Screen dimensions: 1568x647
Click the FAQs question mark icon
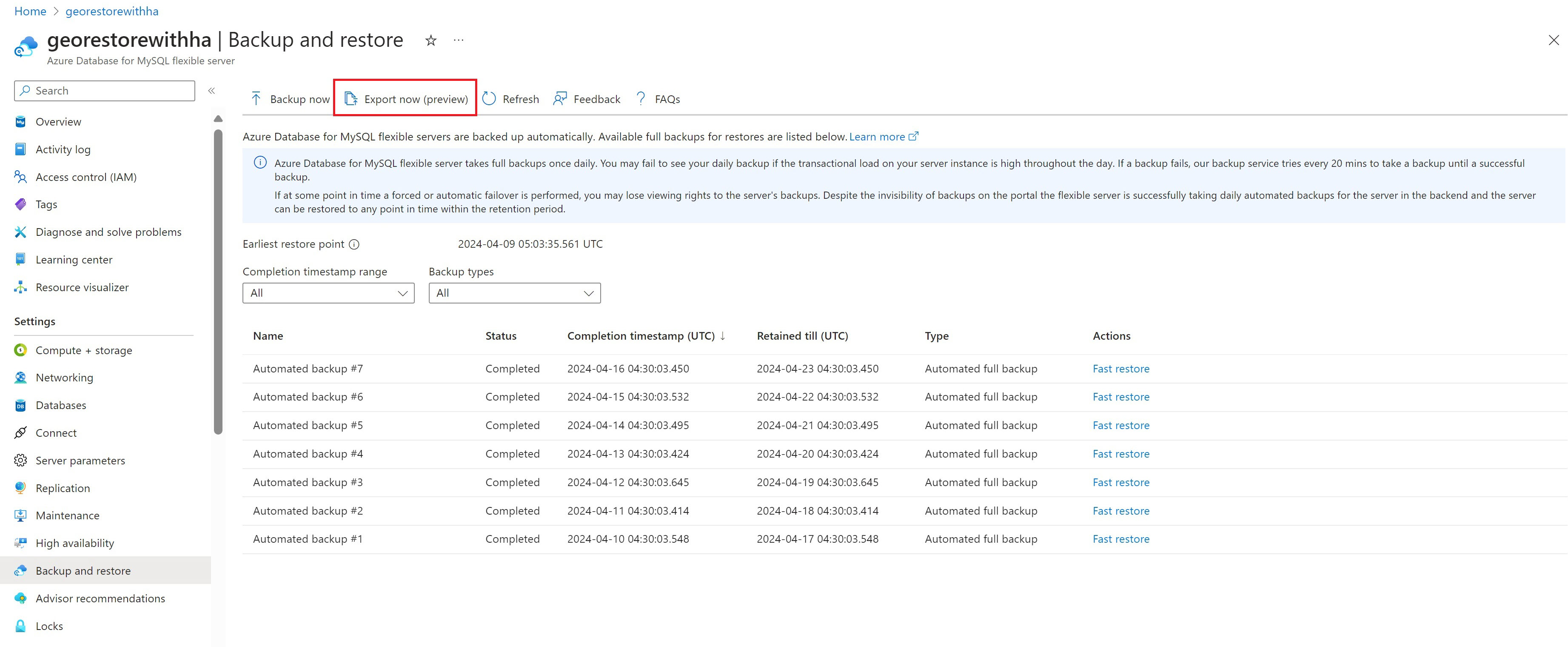(640, 99)
